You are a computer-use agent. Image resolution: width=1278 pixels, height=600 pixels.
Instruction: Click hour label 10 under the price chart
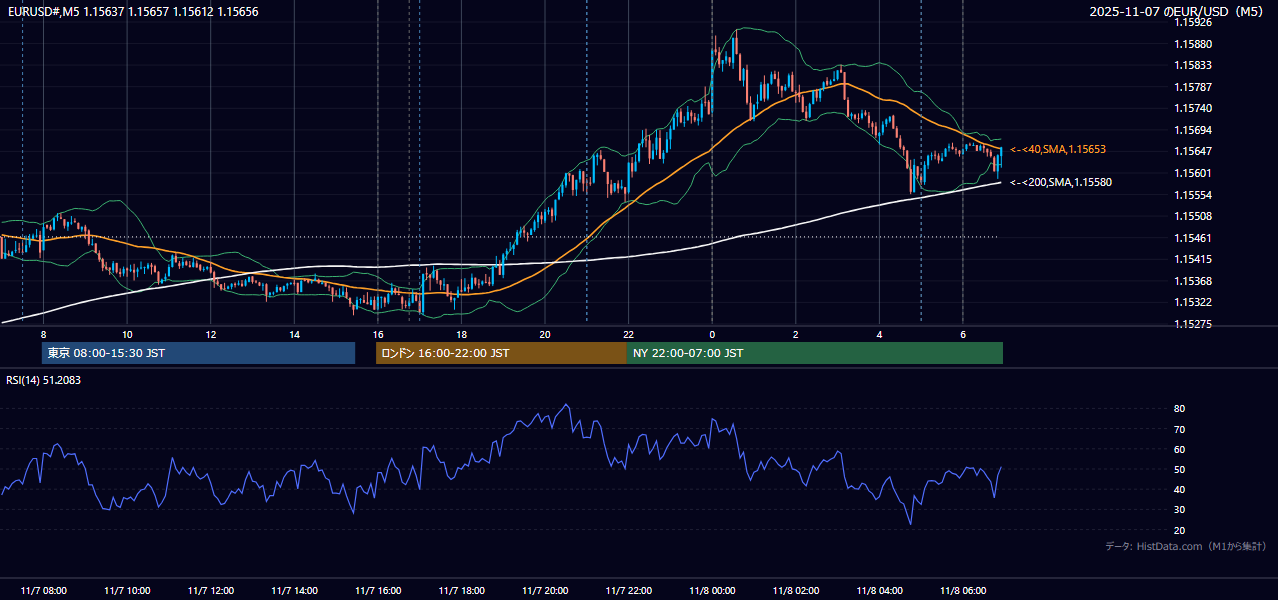pyautogui.click(x=127, y=334)
